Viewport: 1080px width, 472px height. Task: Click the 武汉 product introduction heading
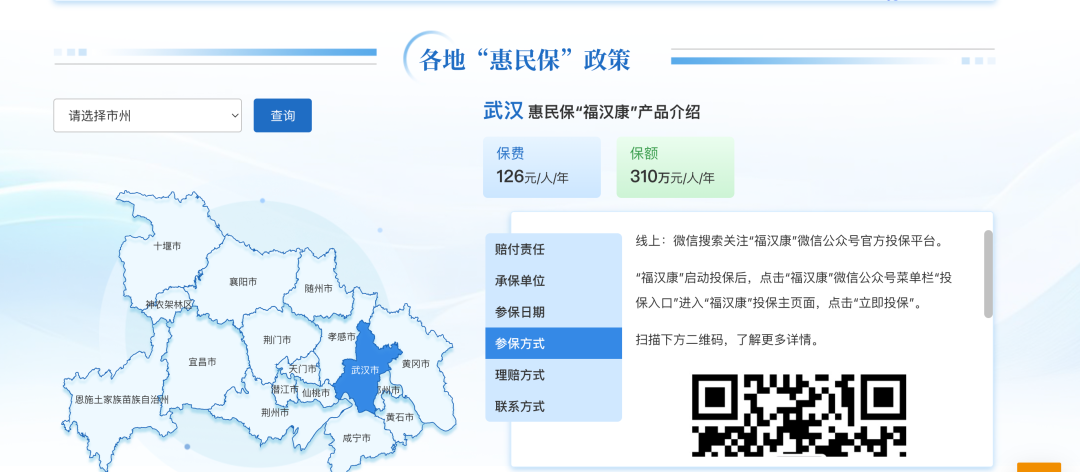click(592, 111)
